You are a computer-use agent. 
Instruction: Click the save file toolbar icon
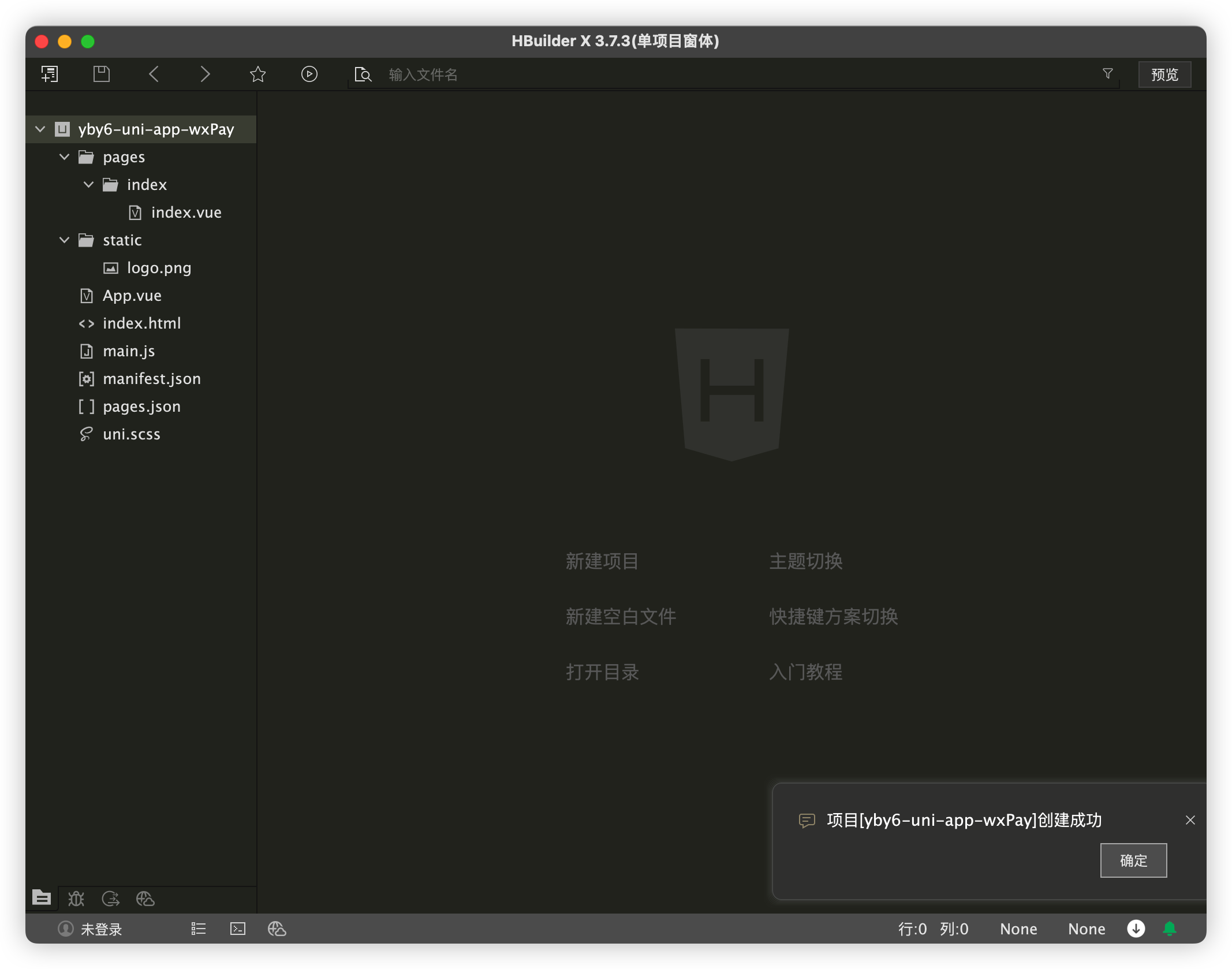[102, 74]
